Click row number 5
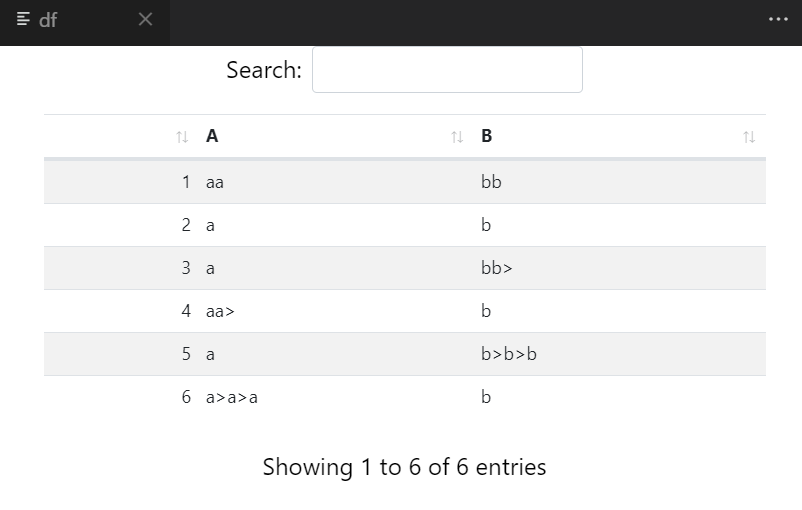 186,354
